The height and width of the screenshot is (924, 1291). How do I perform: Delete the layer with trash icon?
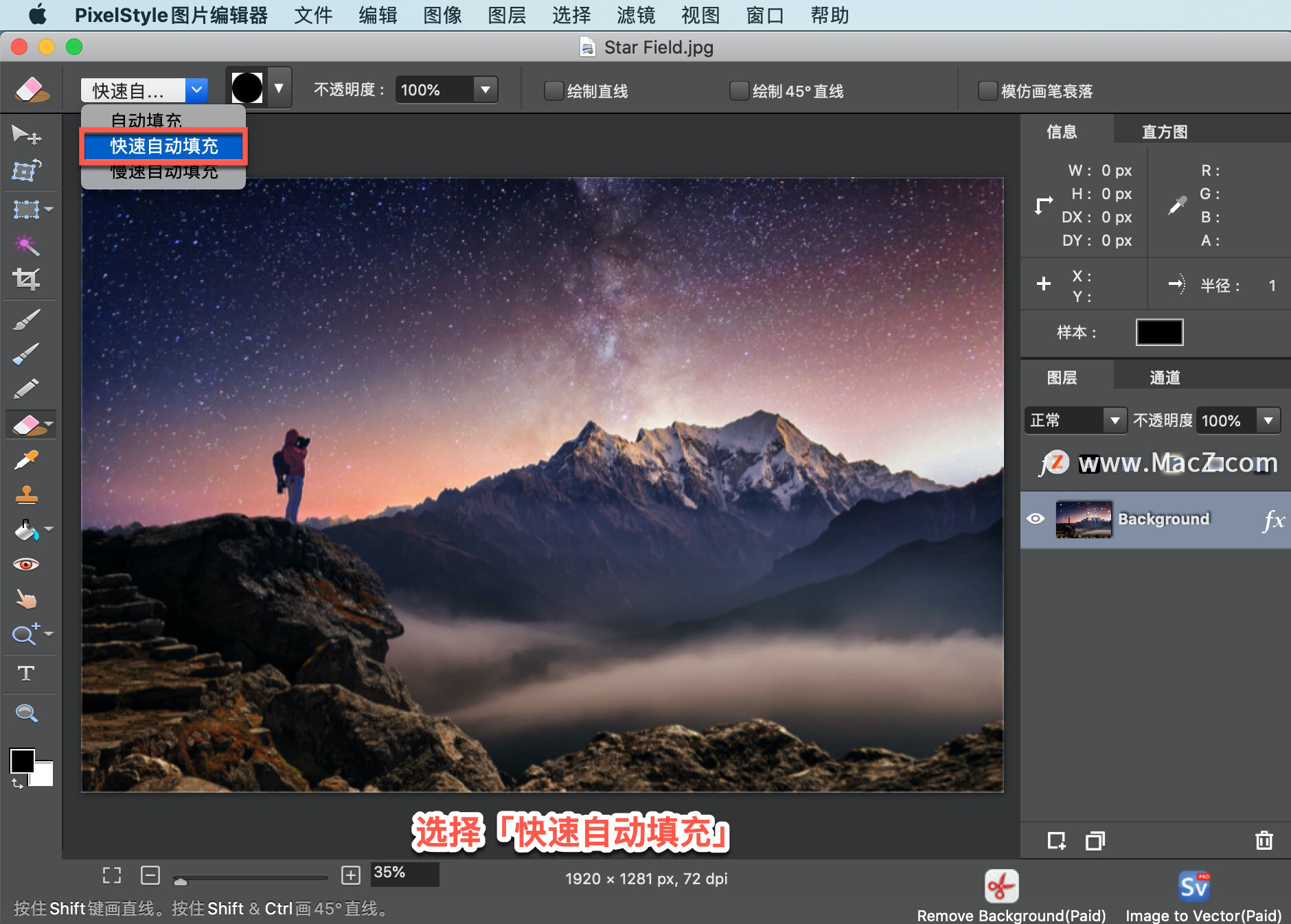coord(1264,840)
